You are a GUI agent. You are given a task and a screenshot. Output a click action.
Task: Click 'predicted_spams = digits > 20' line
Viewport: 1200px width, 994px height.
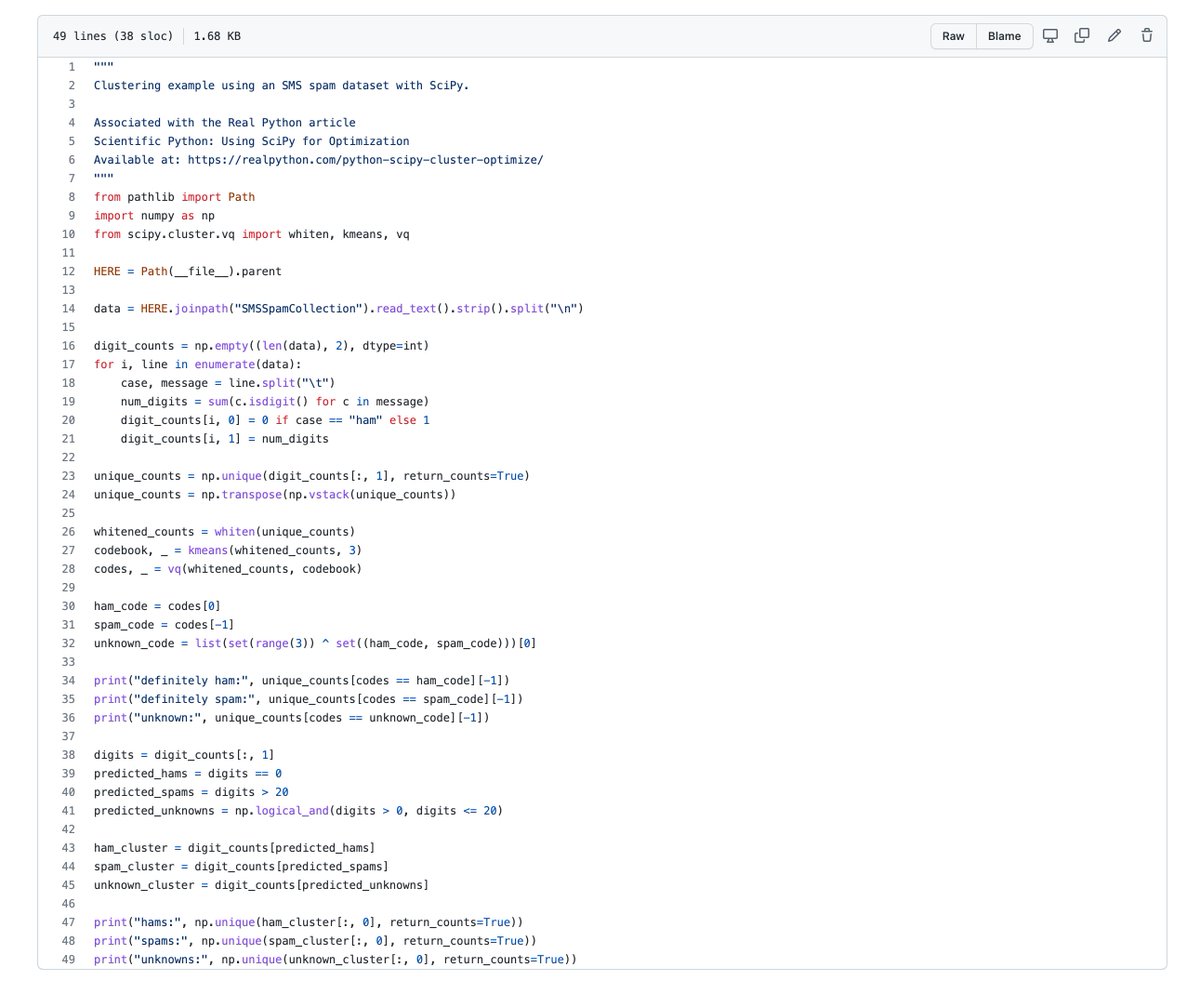[191, 792]
